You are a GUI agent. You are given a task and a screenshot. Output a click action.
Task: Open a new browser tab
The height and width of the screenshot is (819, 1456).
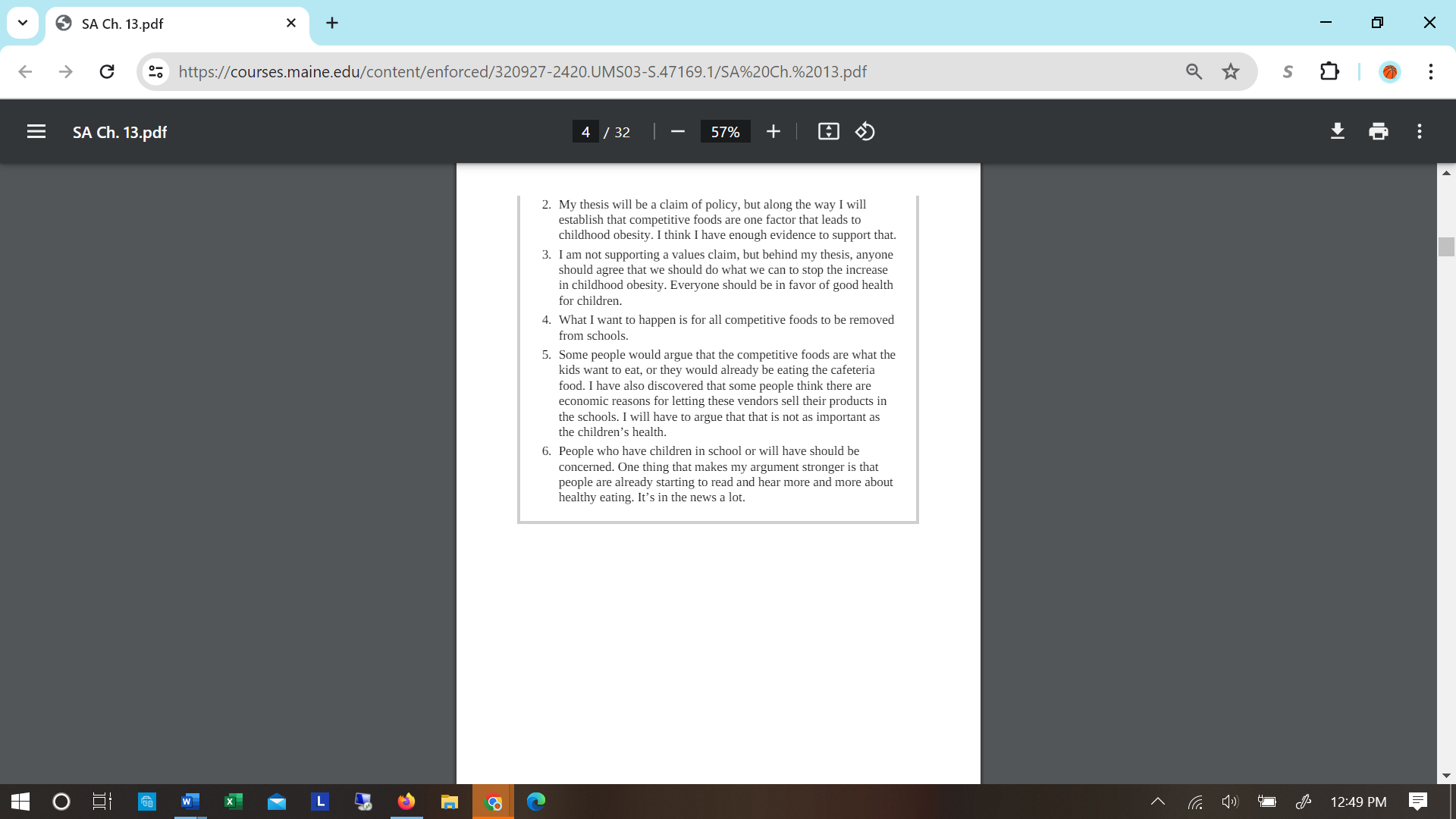[332, 23]
